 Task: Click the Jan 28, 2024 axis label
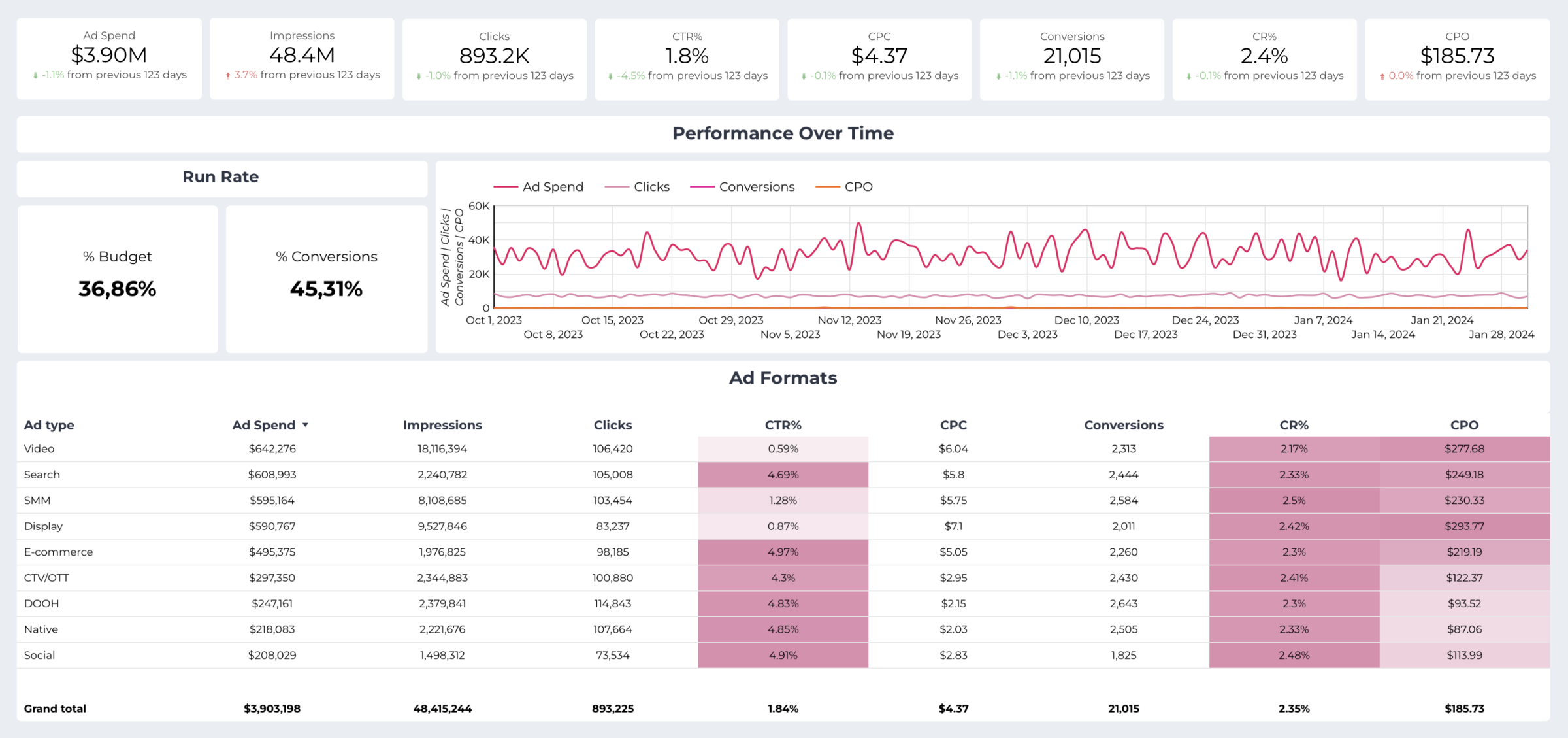tap(1501, 334)
